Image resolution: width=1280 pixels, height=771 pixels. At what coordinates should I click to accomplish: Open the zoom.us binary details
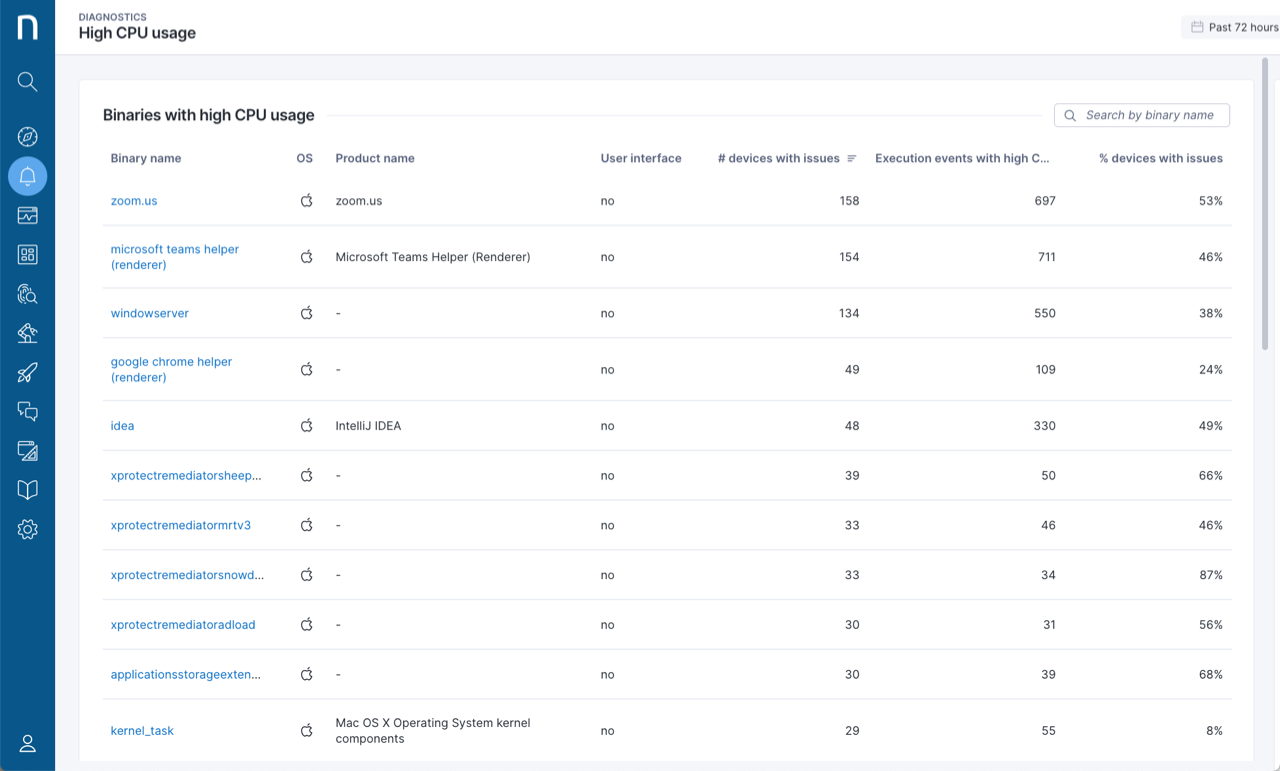(x=134, y=201)
